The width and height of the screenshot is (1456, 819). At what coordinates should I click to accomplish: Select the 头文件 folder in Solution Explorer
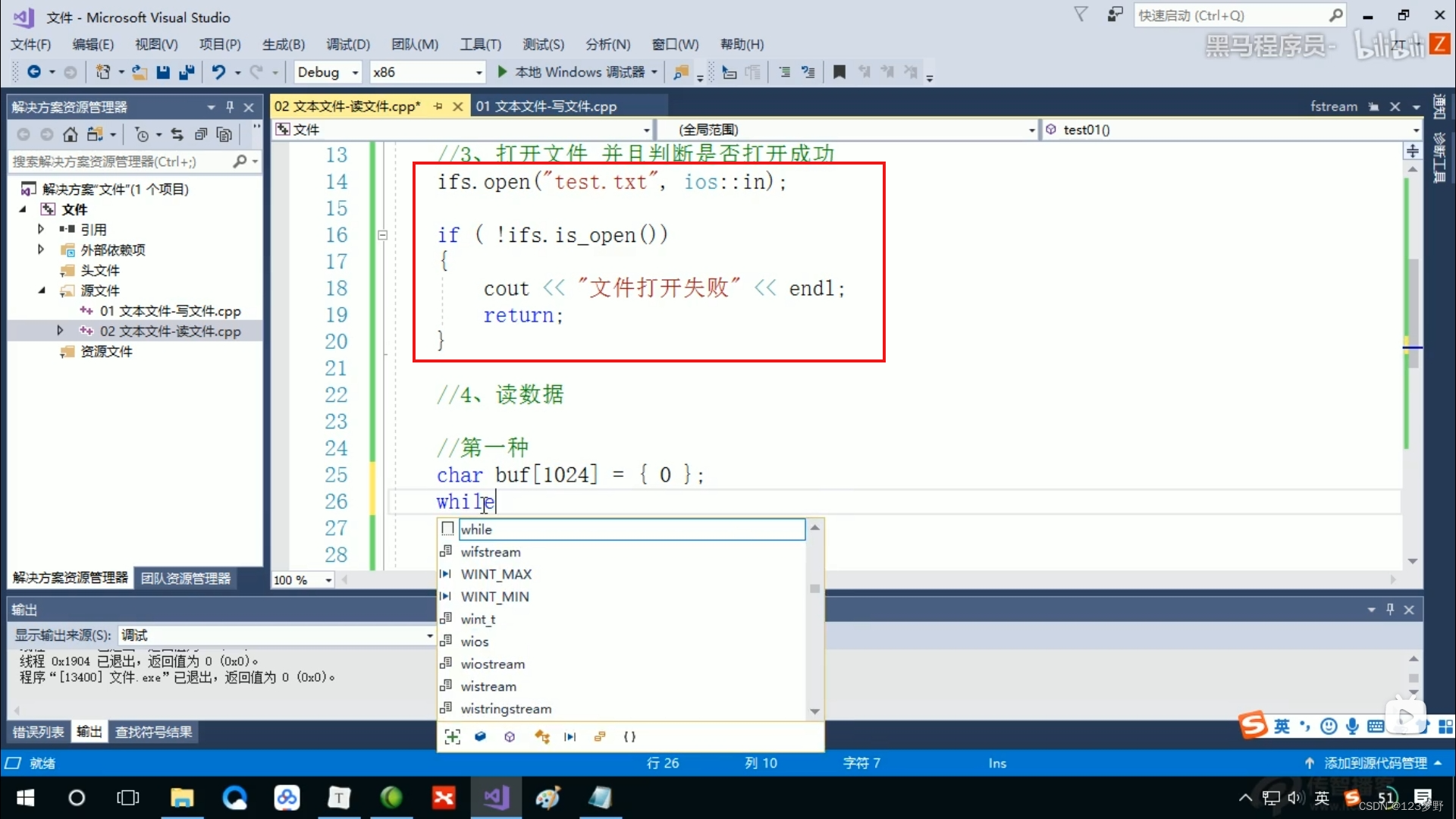click(x=100, y=270)
